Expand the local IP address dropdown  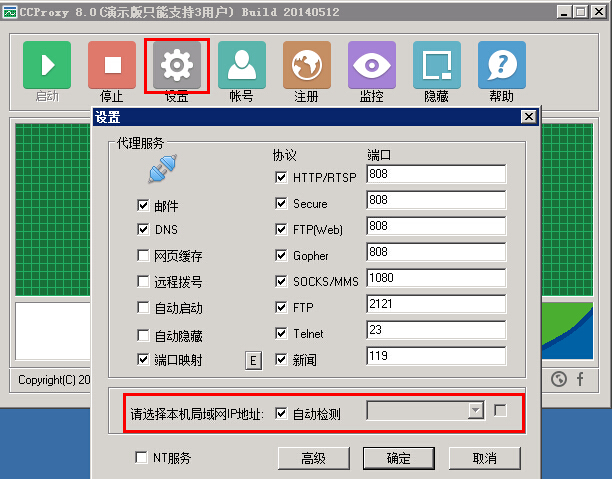tap(476, 411)
